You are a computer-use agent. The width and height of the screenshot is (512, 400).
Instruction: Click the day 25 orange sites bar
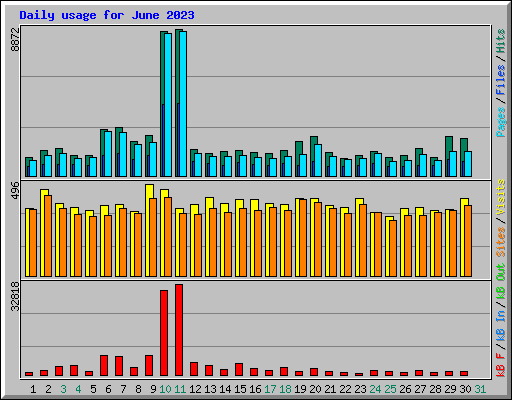[393, 248]
